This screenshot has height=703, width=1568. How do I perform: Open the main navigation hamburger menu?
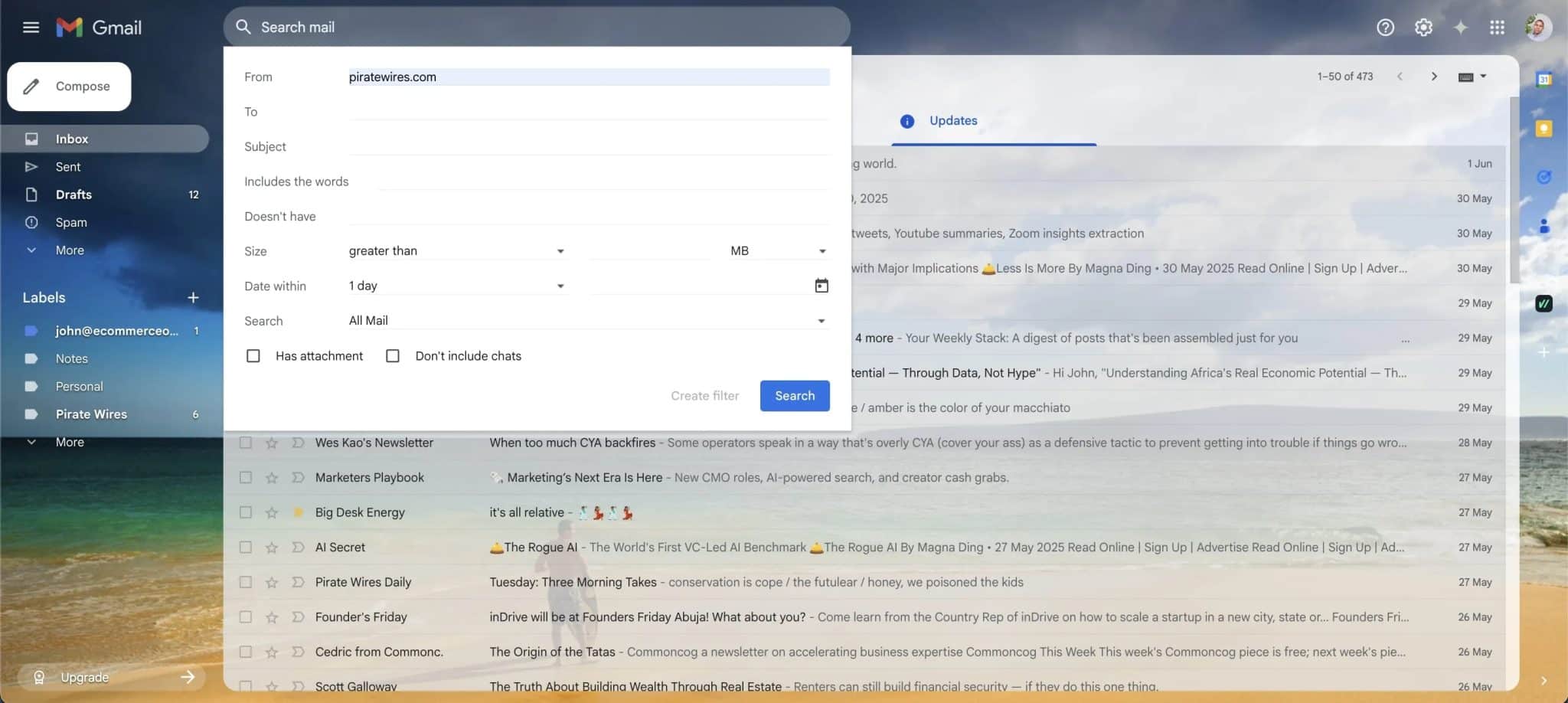31,27
